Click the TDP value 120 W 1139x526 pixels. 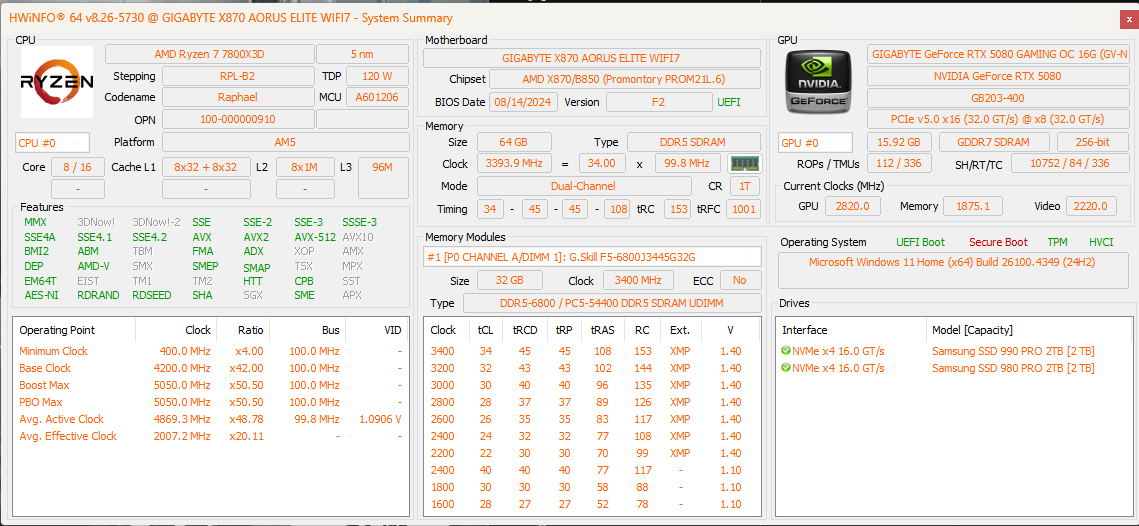tap(377, 76)
